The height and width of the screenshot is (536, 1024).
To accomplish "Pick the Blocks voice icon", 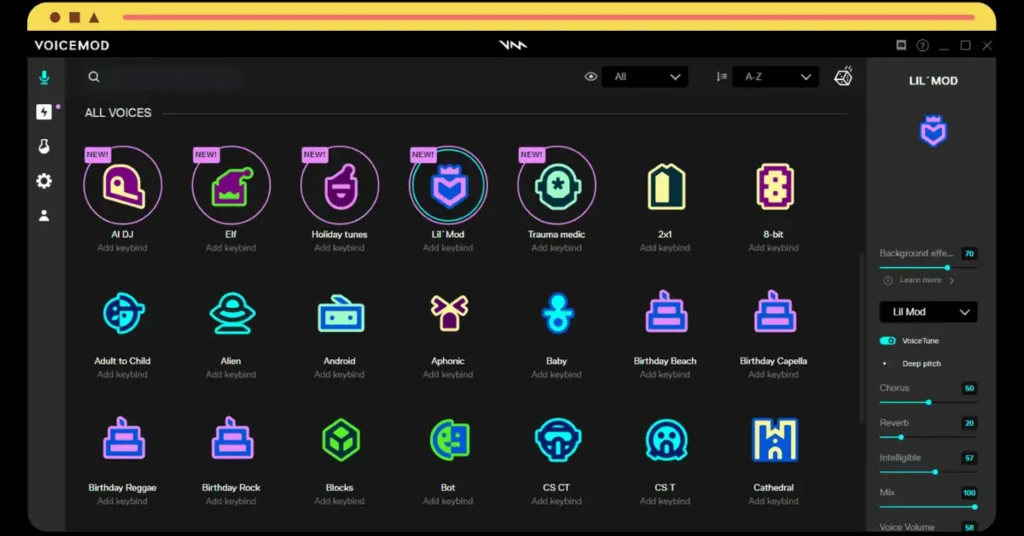I will pos(340,439).
